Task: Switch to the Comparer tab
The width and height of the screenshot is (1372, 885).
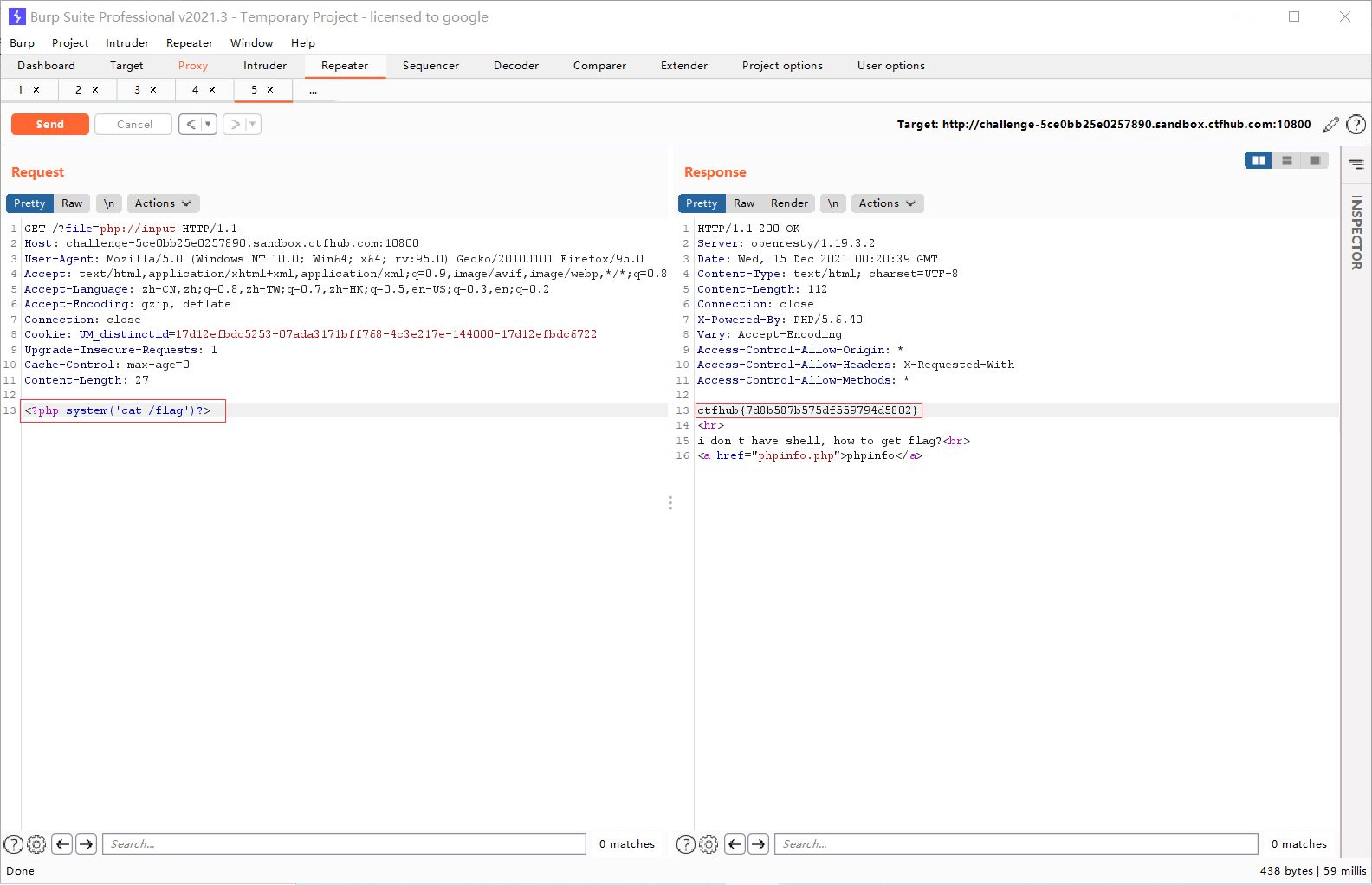Action: tap(599, 66)
